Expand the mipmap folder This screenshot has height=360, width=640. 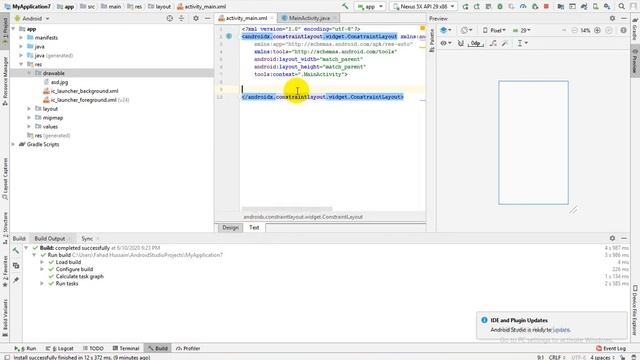tap(29, 118)
